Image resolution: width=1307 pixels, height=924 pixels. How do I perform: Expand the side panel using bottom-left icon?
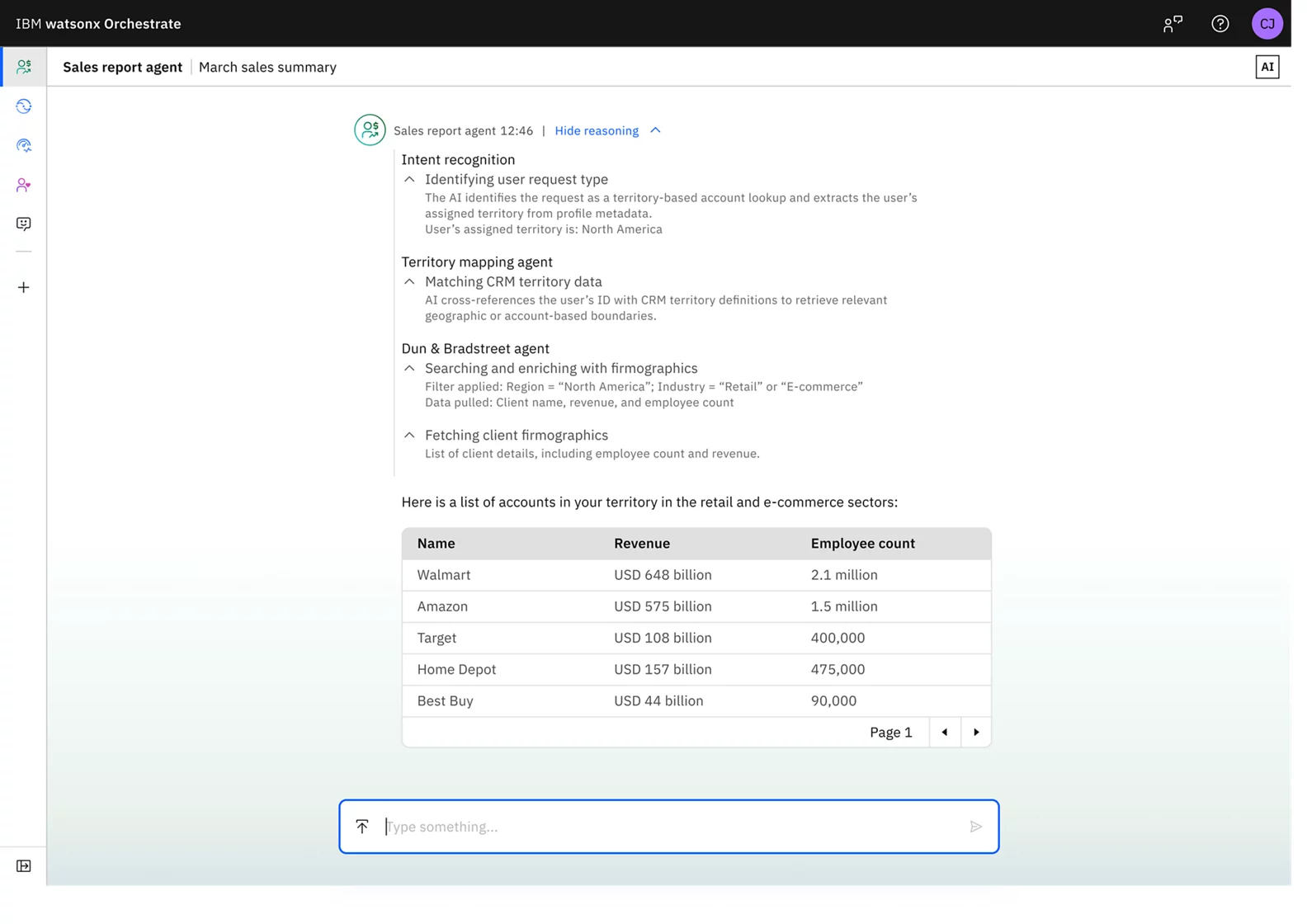tap(24, 865)
